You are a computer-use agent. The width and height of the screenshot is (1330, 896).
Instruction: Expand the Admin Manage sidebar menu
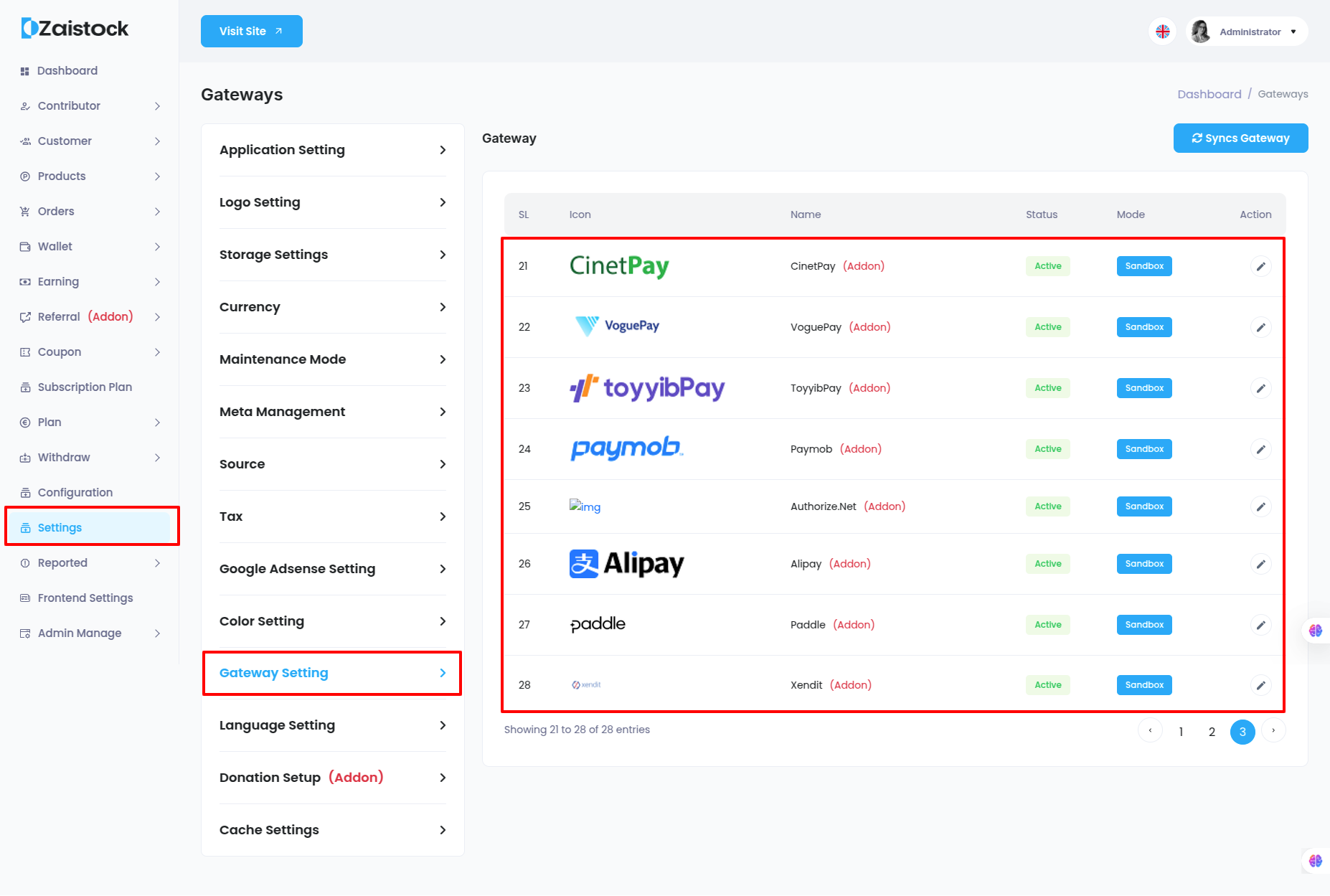pos(90,633)
